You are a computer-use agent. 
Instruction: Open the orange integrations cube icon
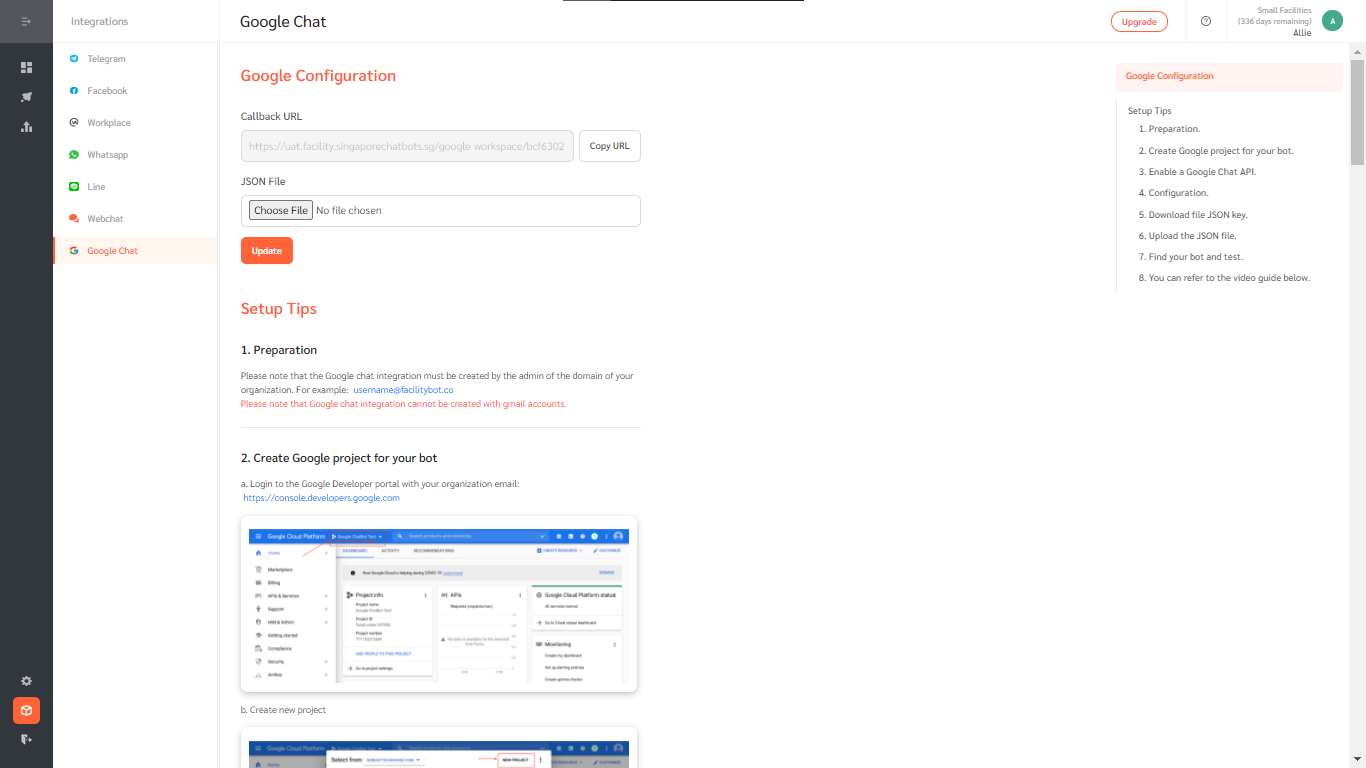(x=26, y=710)
